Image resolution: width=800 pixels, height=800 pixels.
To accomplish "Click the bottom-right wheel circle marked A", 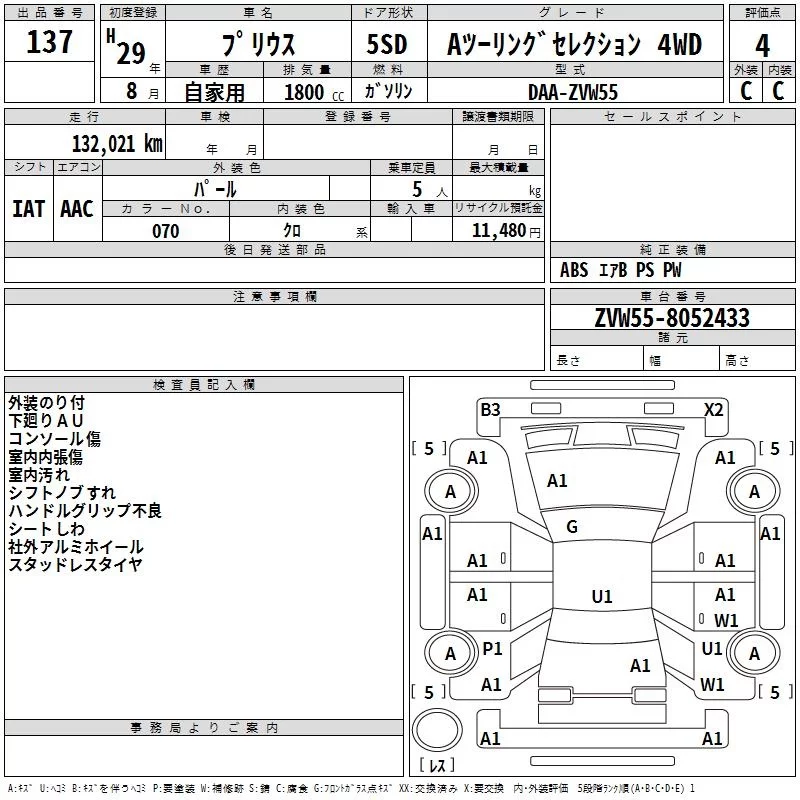I will pyautogui.click(x=754, y=654).
